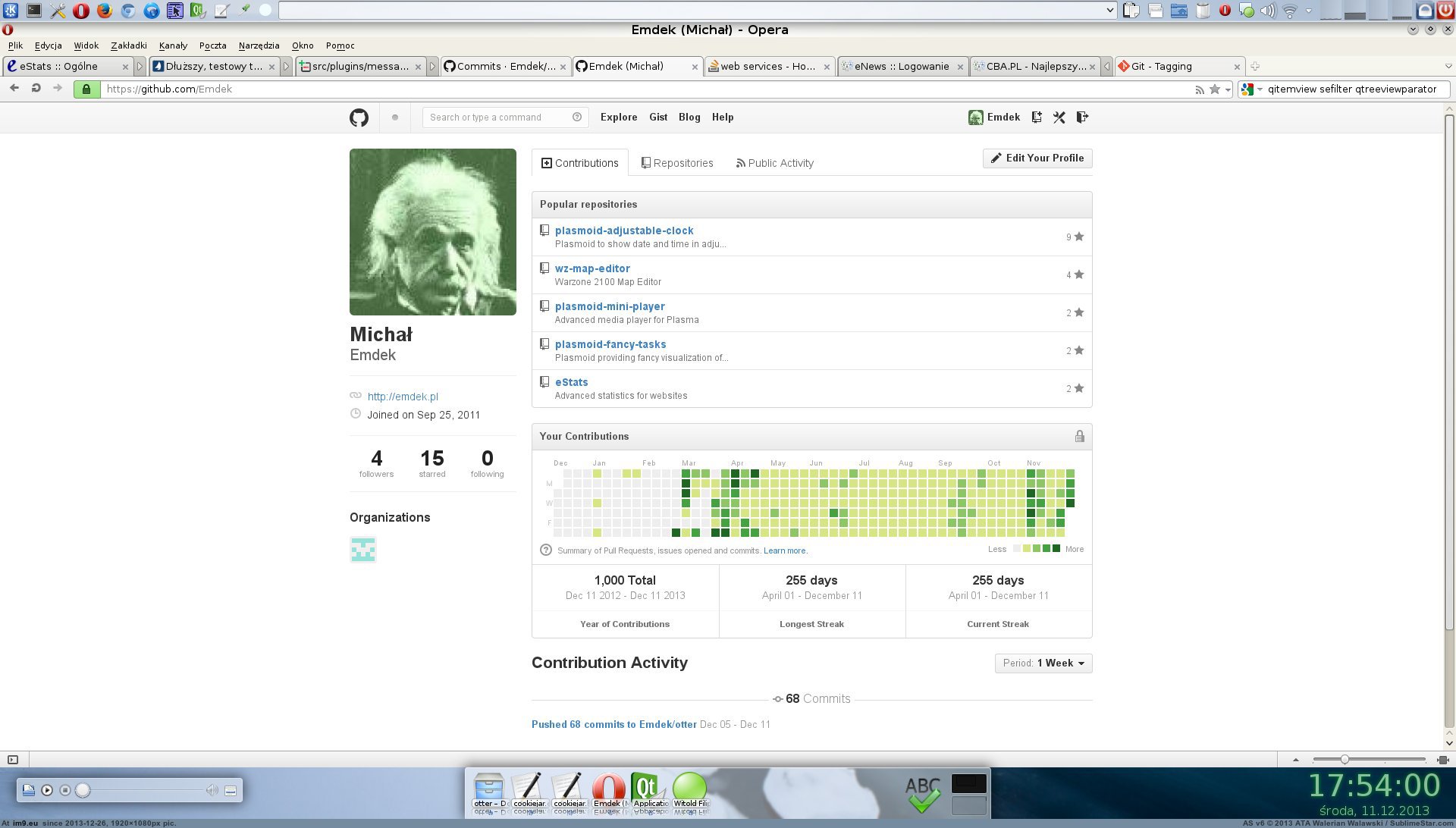Open the color picker pipette in panel

coord(244,11)
